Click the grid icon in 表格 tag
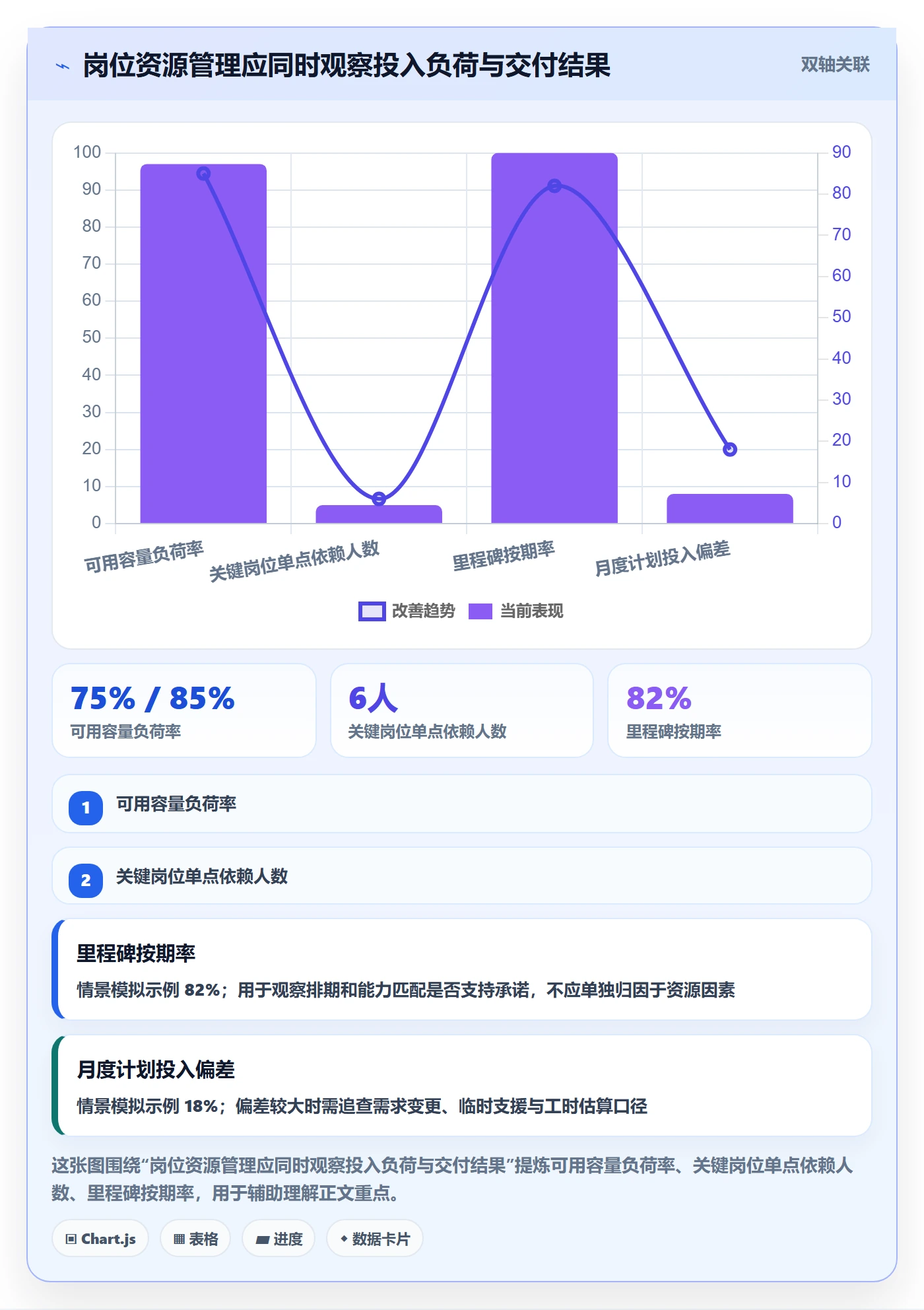This screenshot has height=1310, width=924. pos(179,1239)
